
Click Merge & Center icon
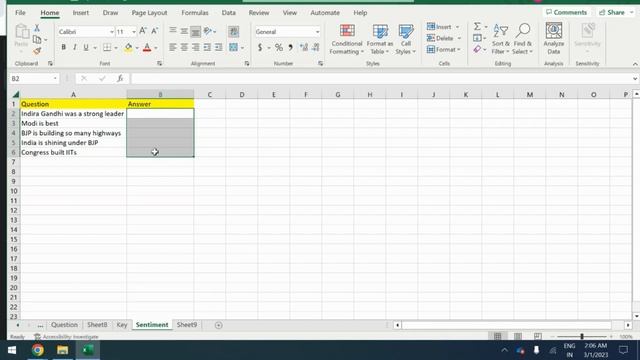point(233,48)
